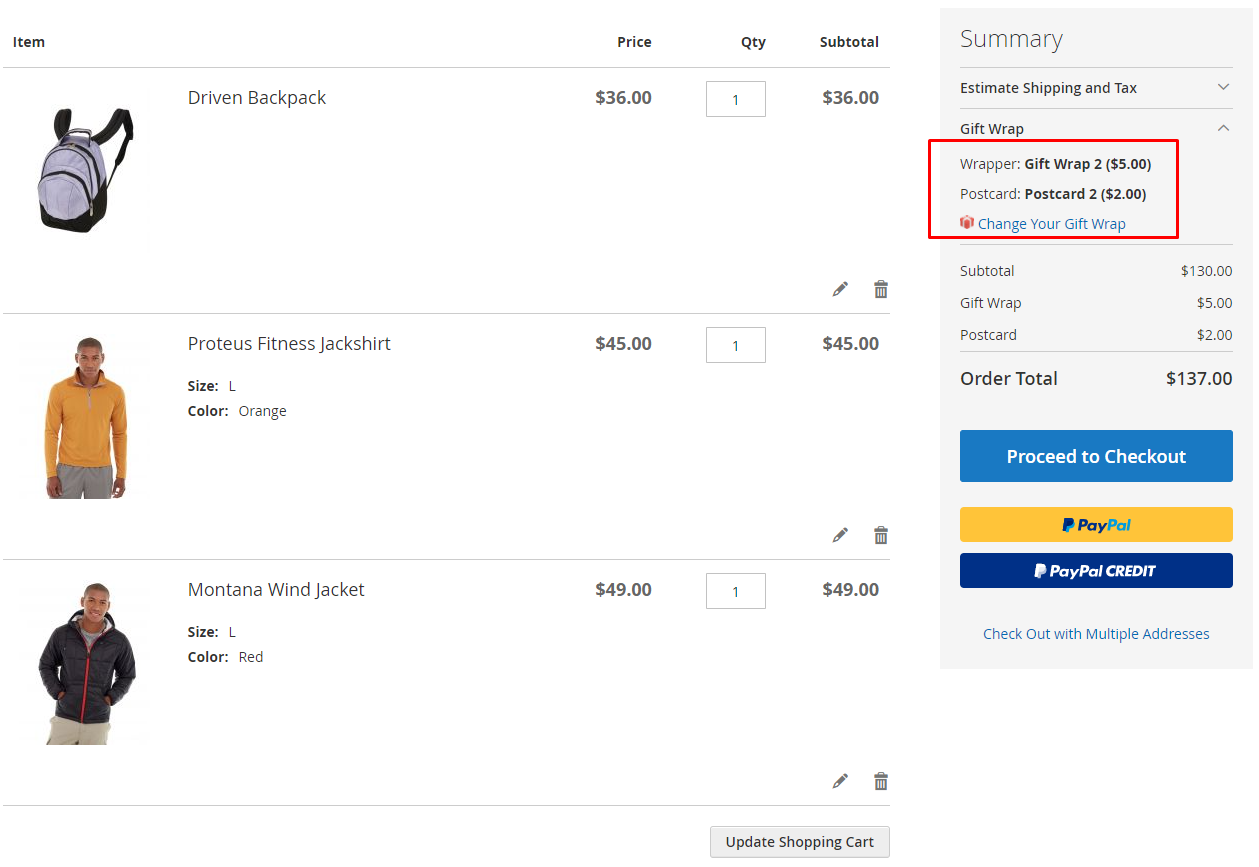Click the edit pencil for Driven Backpack
Image resolution: width=1259 pixels, height=867 pixels.
click(840, 289)
